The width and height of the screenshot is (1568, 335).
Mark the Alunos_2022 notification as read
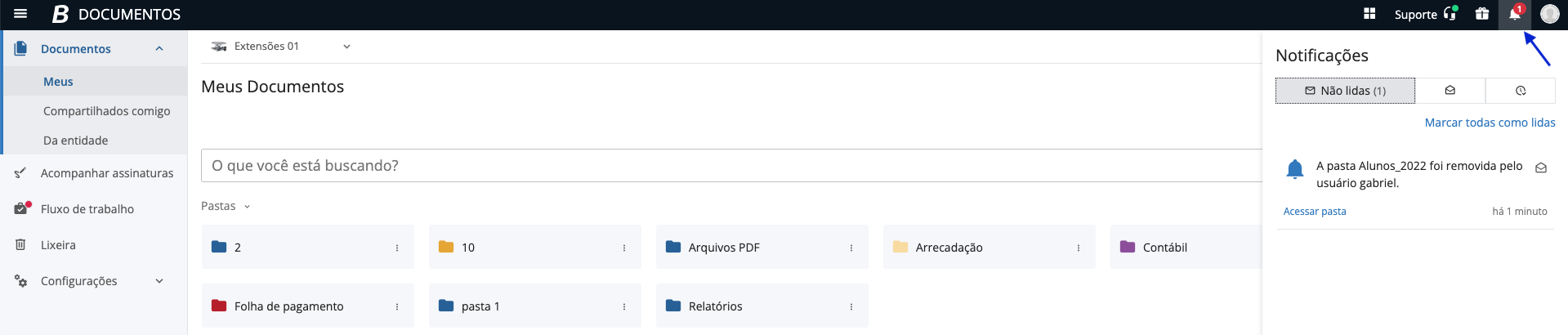tap(1540, 167)
